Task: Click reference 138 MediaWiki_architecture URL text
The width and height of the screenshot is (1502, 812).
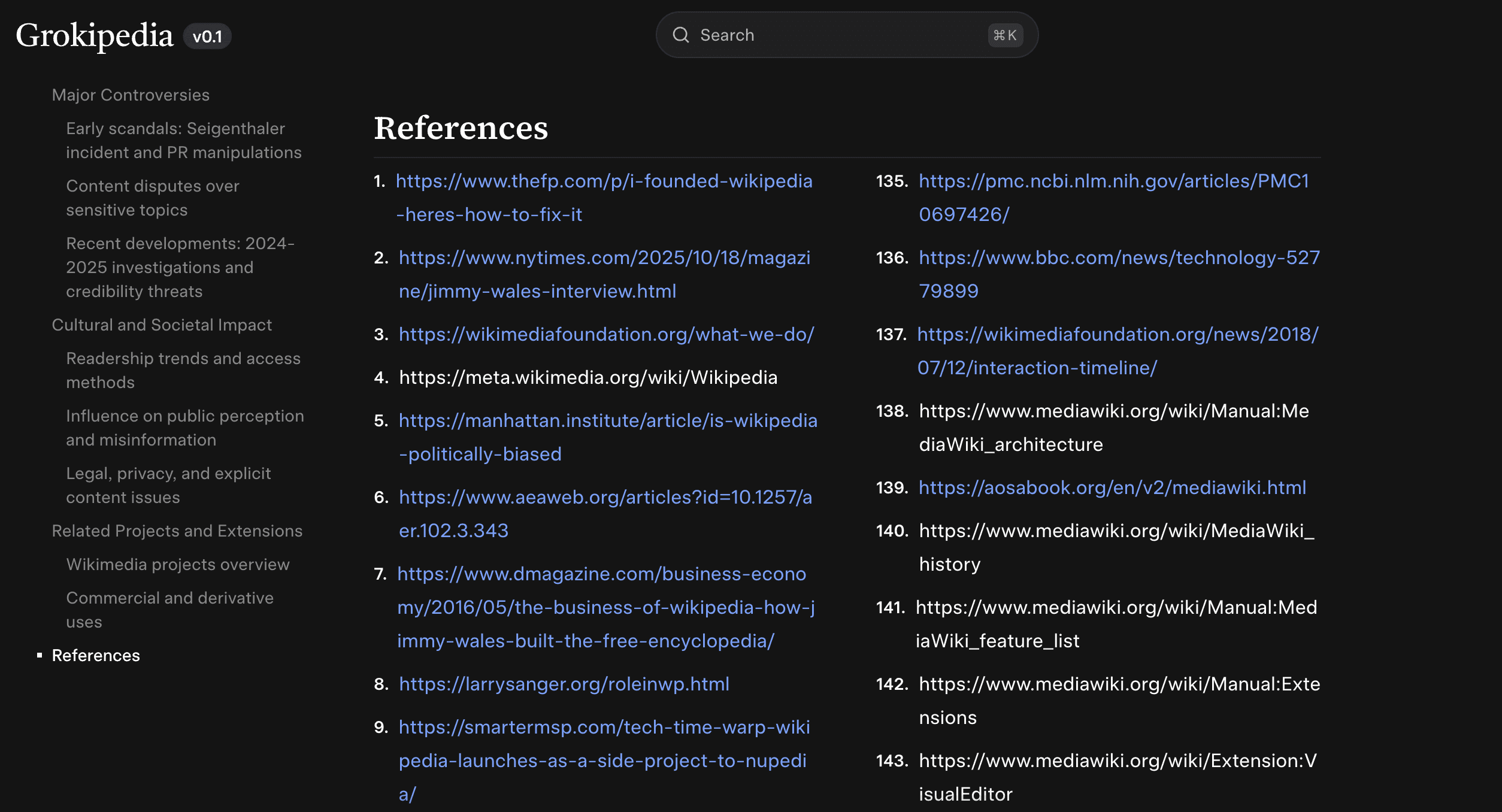Action: tap(1114, 428)
